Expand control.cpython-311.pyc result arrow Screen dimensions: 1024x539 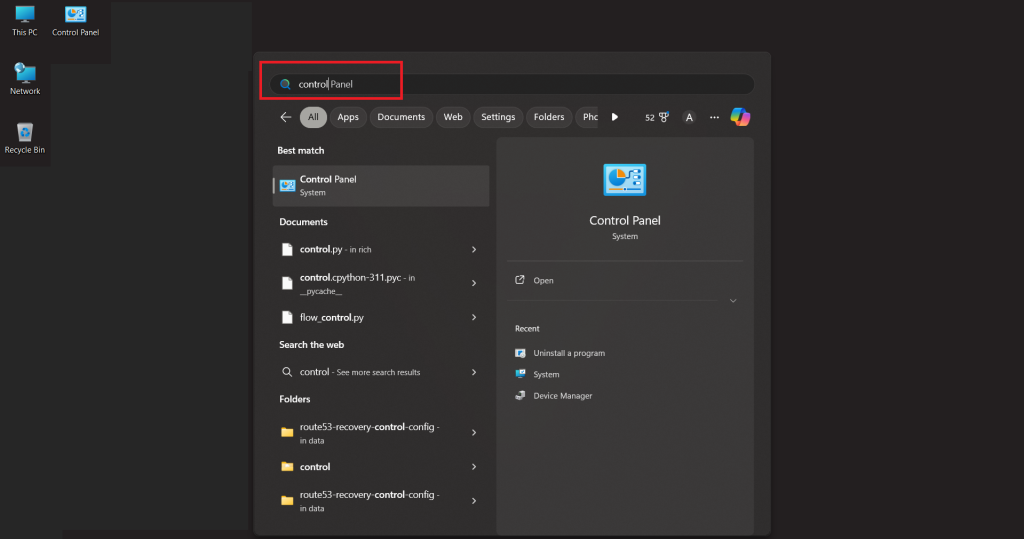tap(474, 284)
